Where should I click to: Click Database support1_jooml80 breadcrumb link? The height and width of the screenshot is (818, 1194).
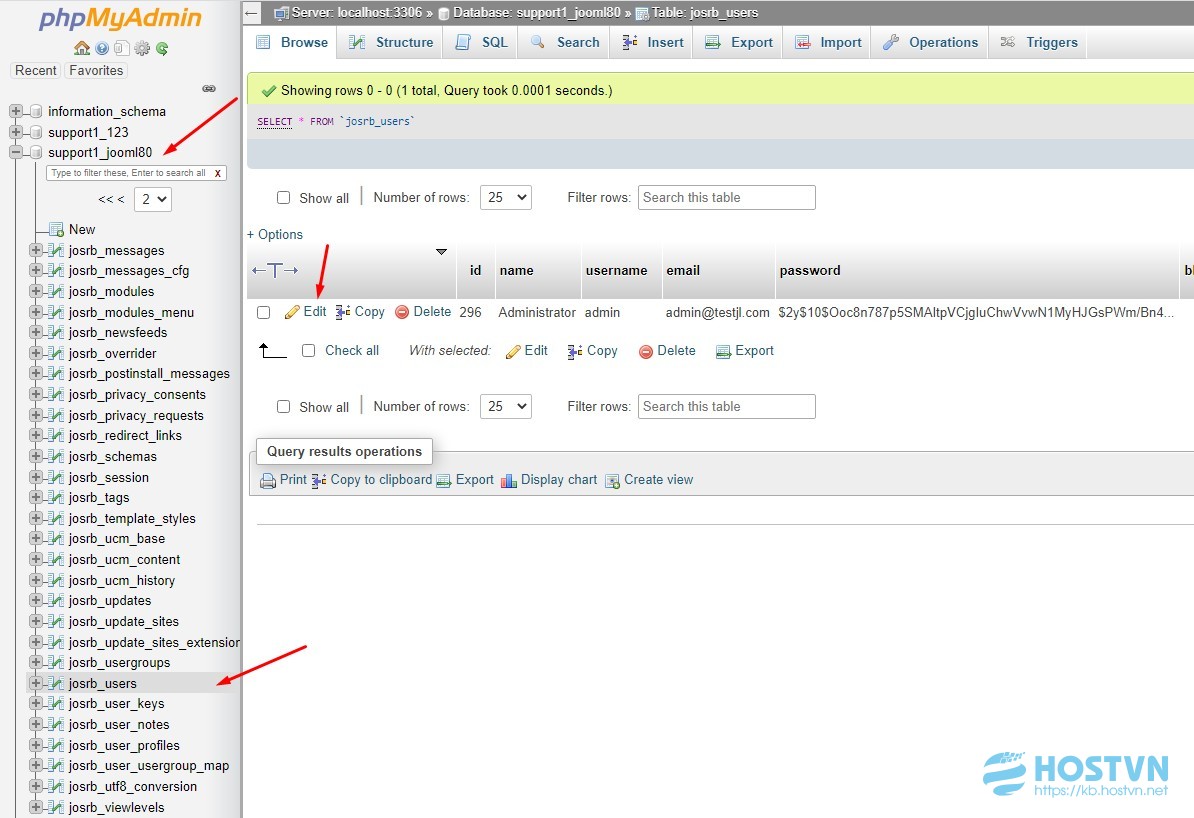[537, 12]
